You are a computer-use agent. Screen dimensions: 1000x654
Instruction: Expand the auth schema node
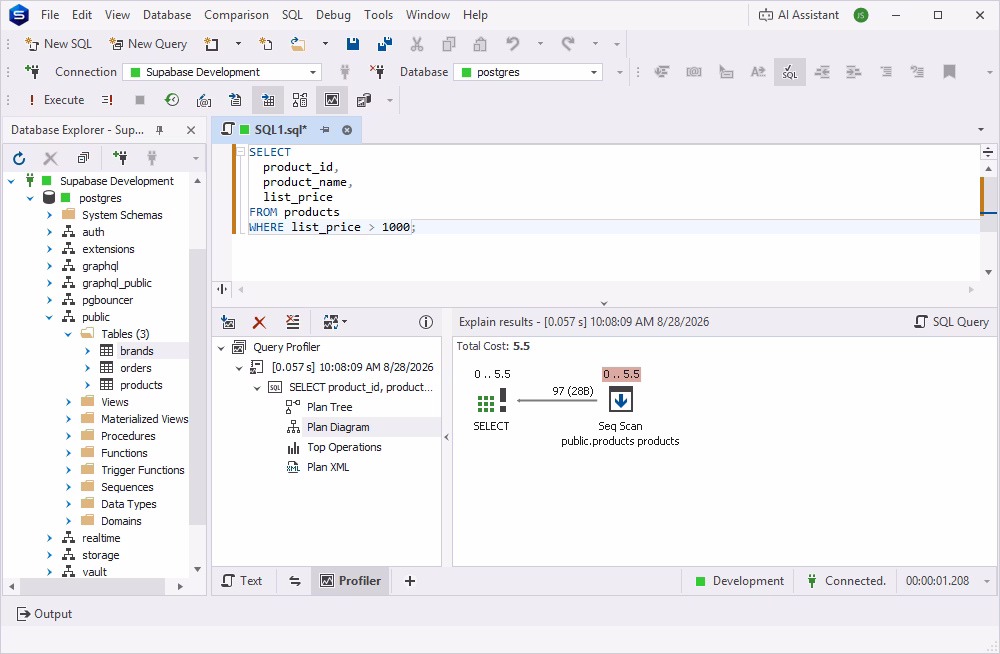(49, 232)
